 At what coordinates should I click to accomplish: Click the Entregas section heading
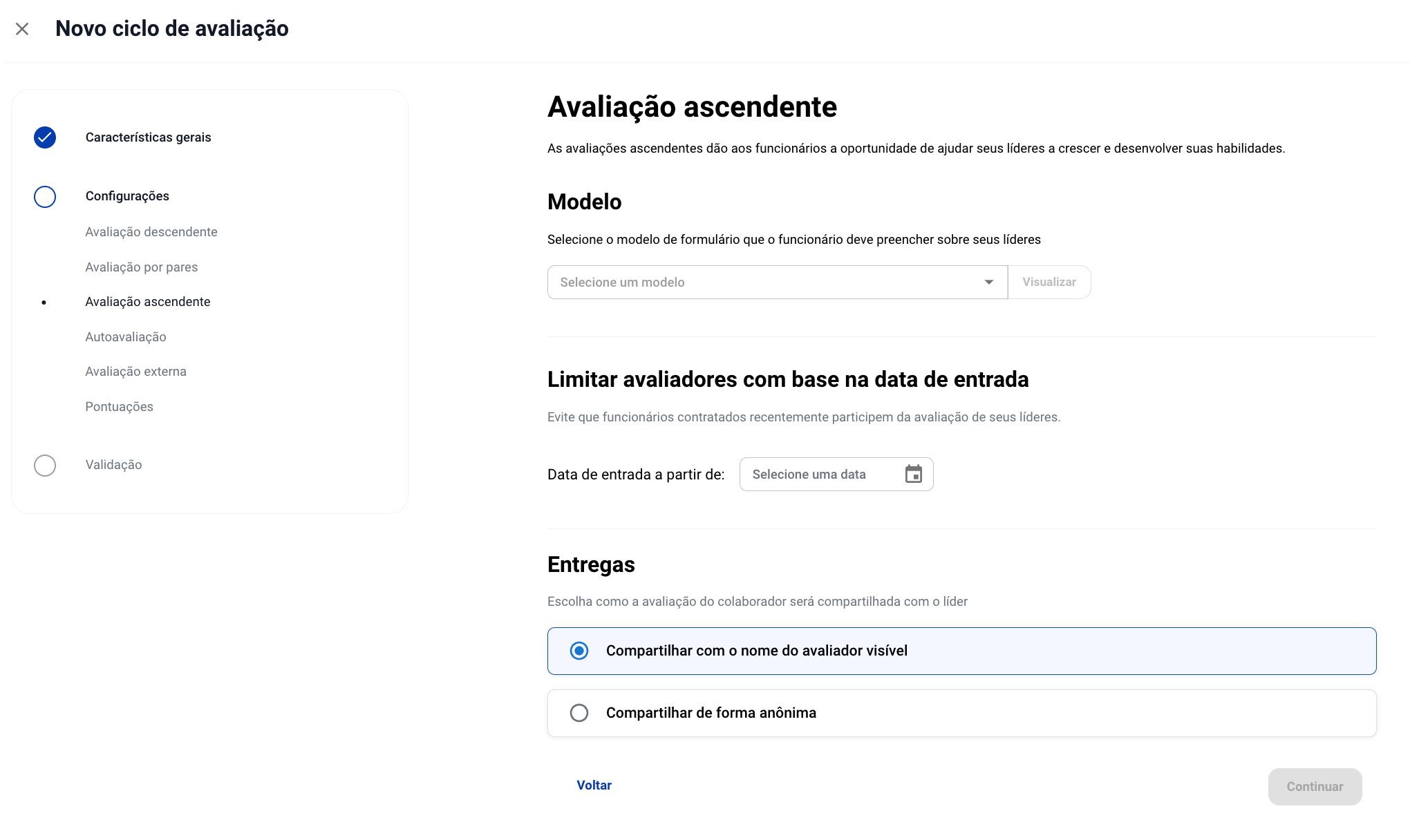pos(591,564)
